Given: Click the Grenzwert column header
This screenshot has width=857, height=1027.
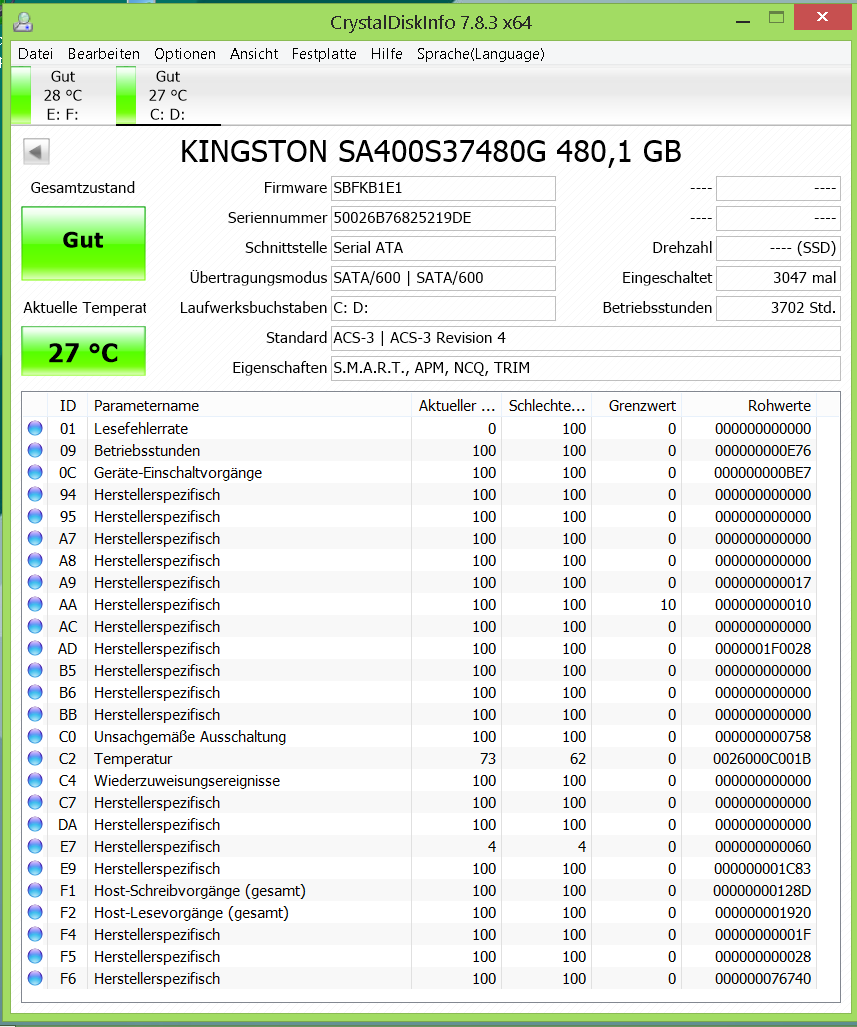Looking at the screenshot, I should coord(636,405).
